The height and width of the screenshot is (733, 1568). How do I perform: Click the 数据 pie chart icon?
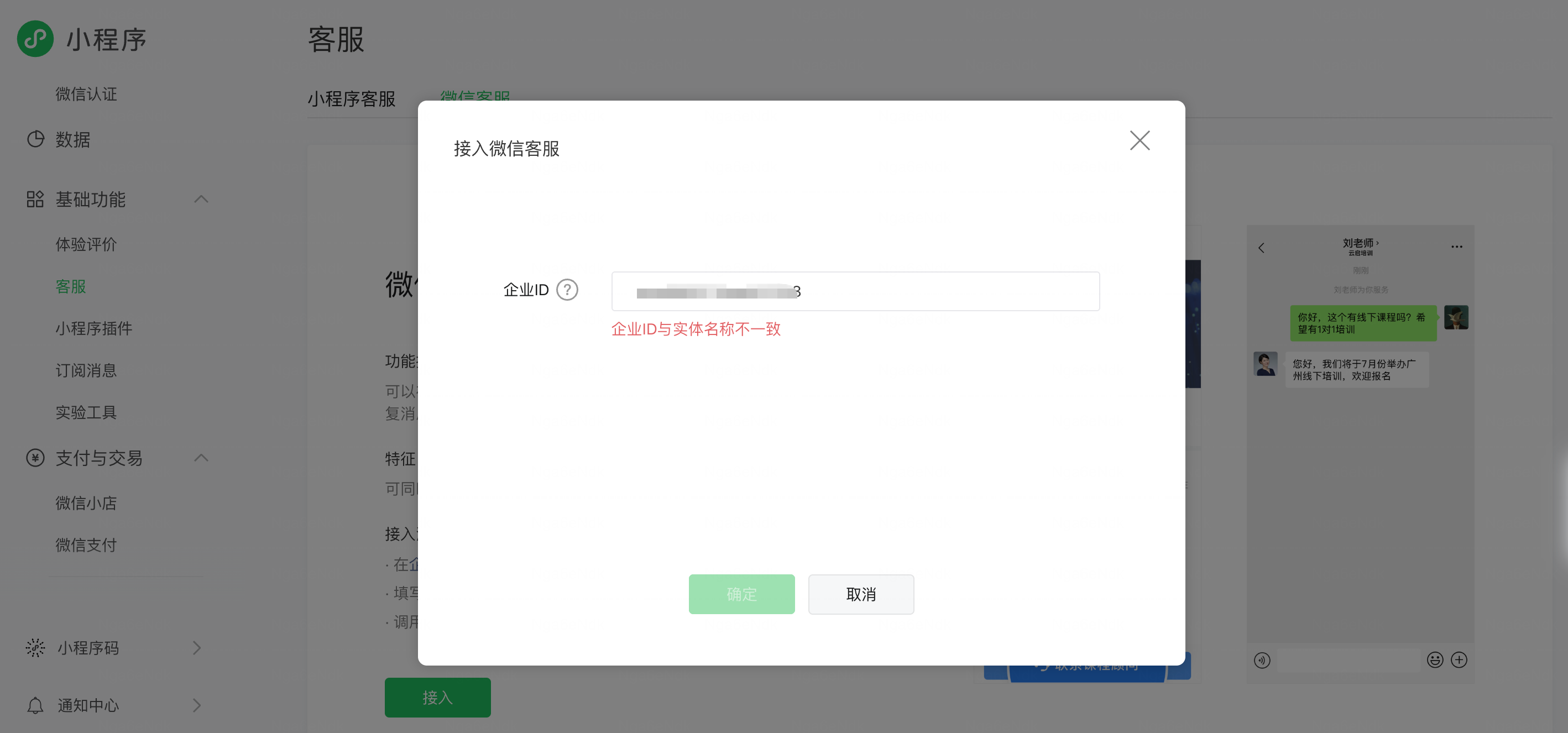35,139
